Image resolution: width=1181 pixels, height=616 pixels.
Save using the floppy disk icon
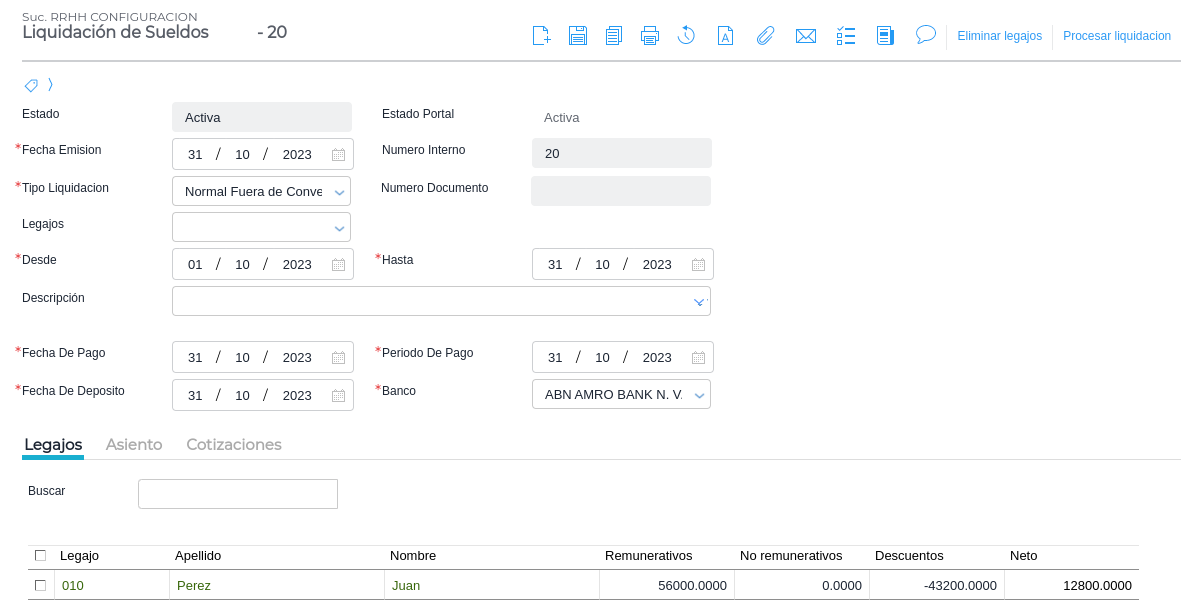(x=577, y=36)
